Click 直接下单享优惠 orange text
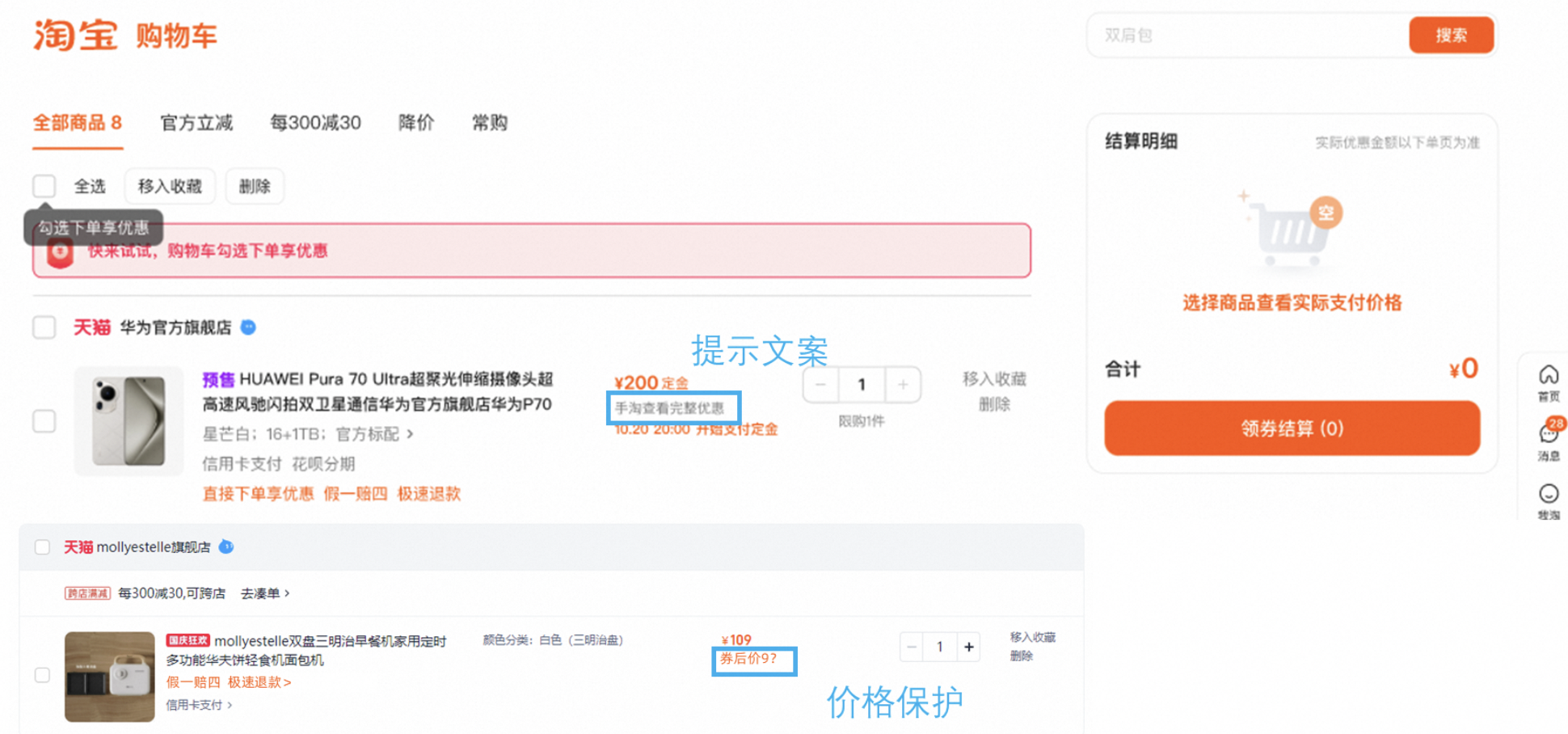This screenshot has height=734, width=1568. tap(258, 494)
